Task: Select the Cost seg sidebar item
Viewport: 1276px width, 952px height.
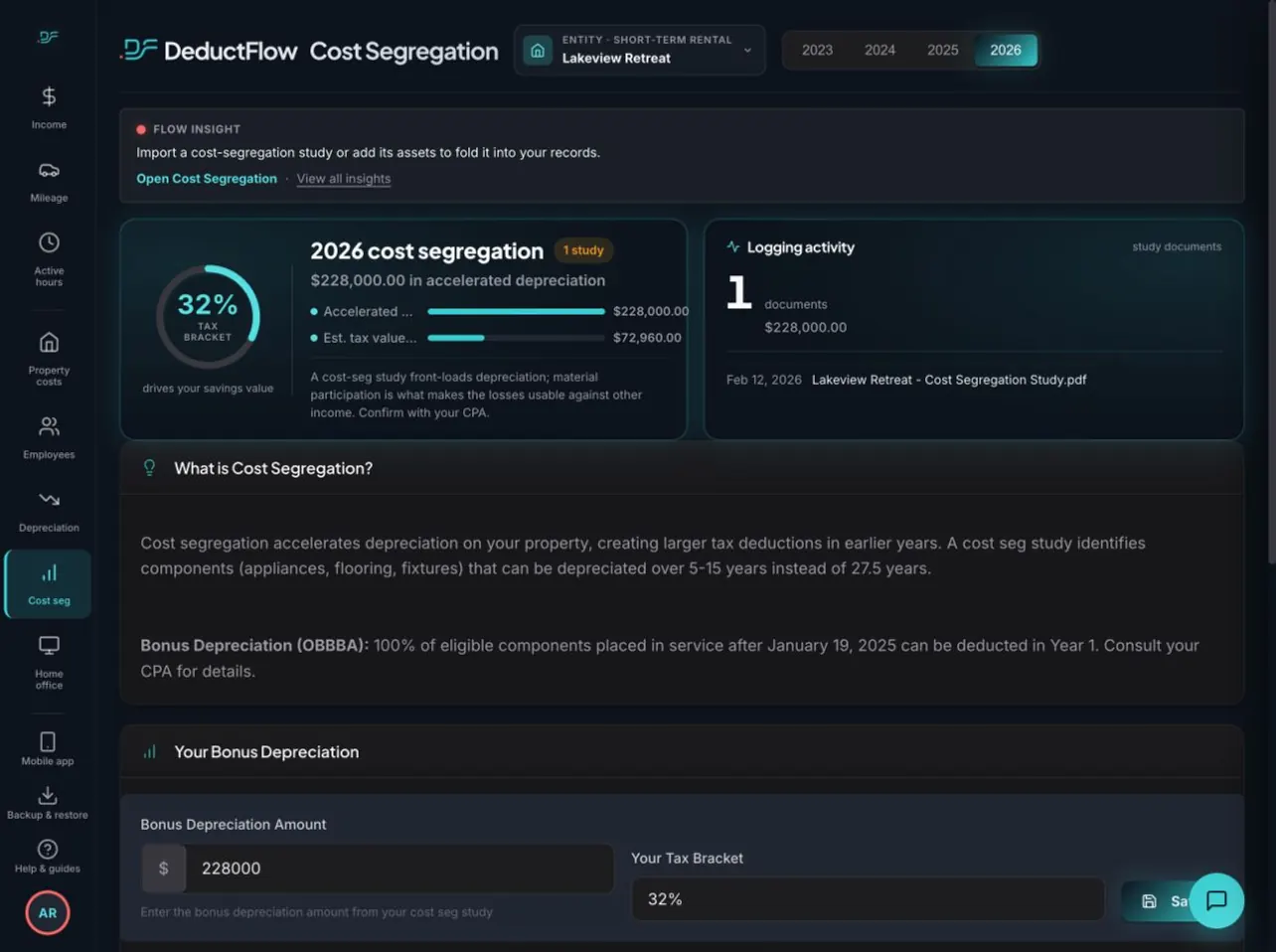Action: pos(49,584)
